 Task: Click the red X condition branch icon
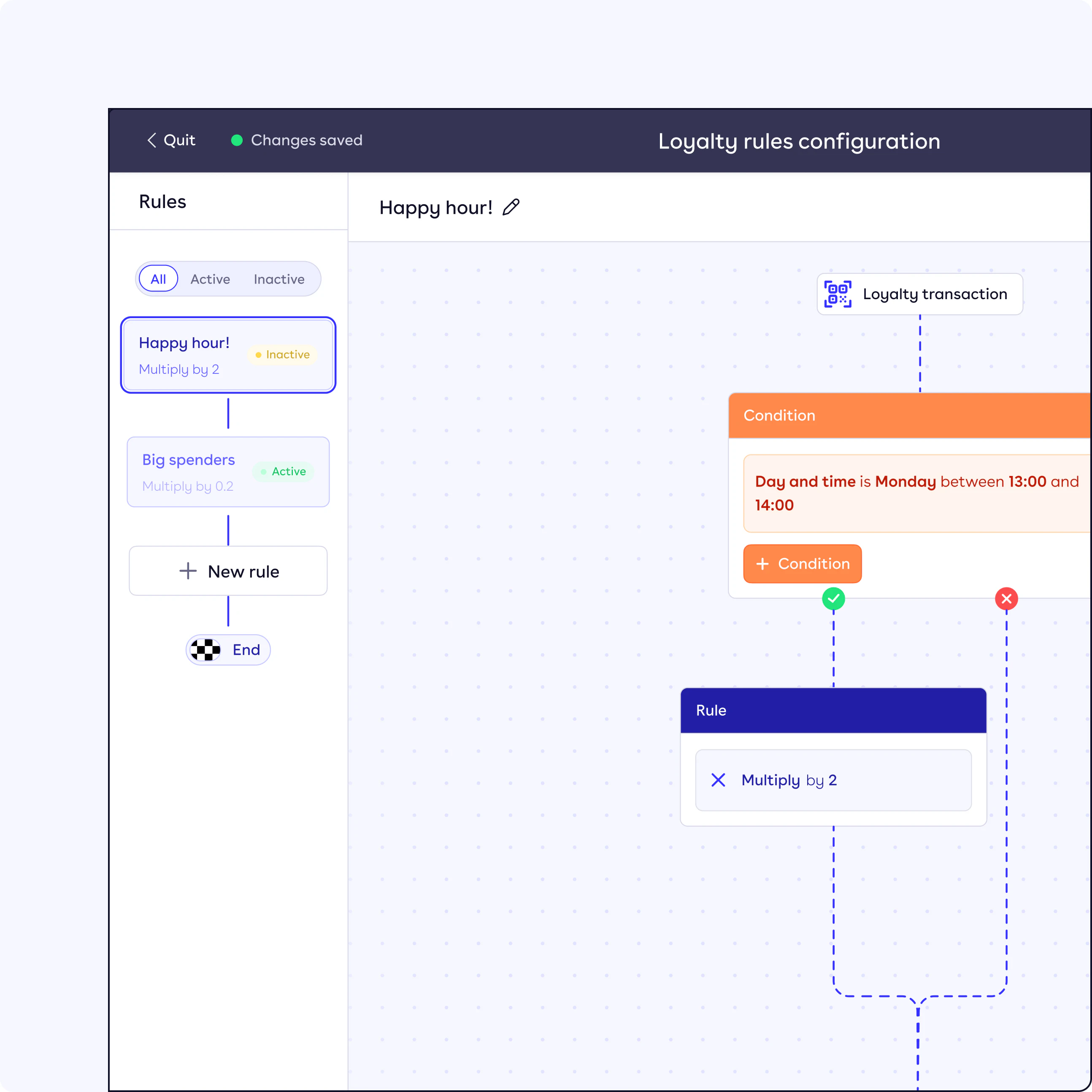(1006, 598)
